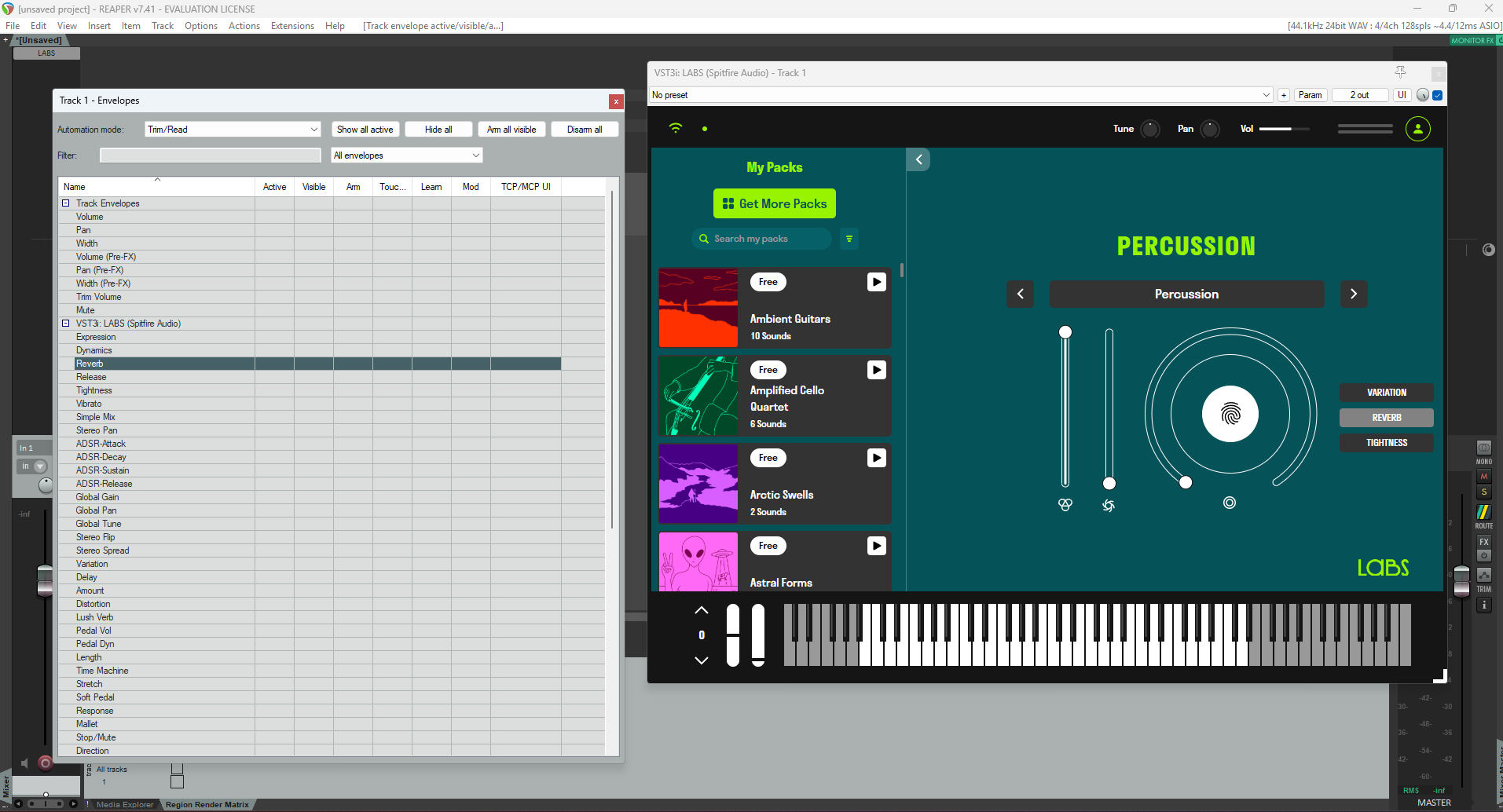Open the Options menu

(x=201, y=26)
